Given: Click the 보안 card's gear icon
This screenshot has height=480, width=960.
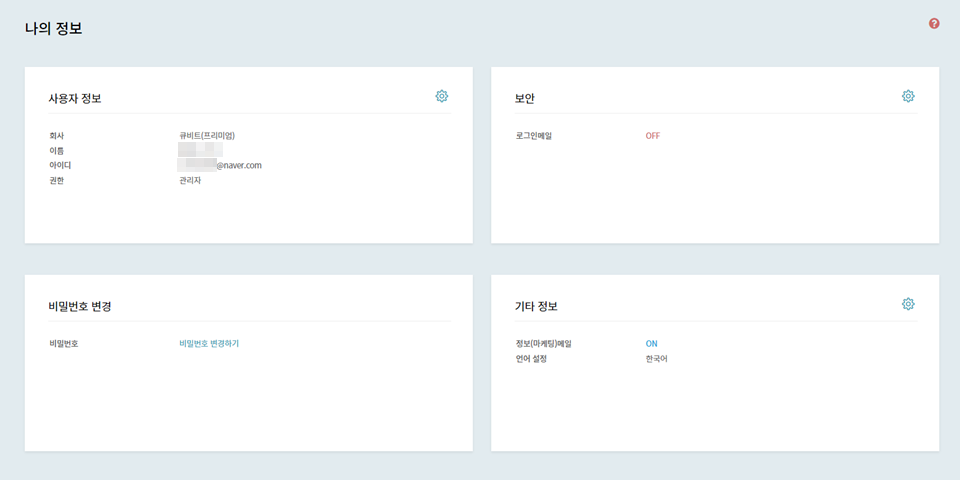Looking at the screenshot, I should point(908,96).
